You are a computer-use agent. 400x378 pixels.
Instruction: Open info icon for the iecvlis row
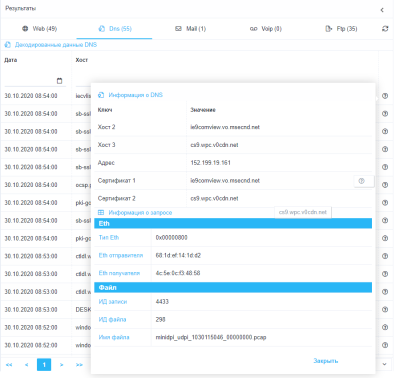[x=385, y=96]
